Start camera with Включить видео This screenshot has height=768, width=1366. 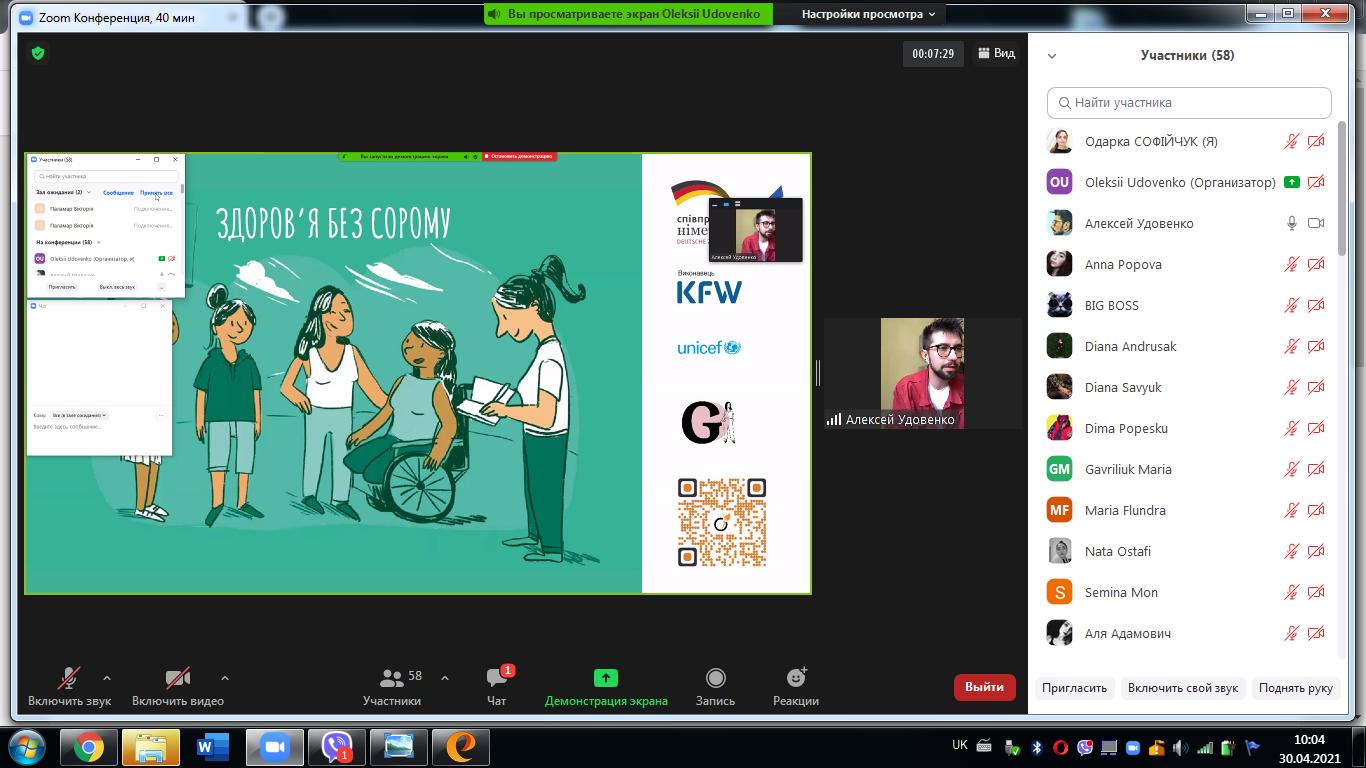178,686
